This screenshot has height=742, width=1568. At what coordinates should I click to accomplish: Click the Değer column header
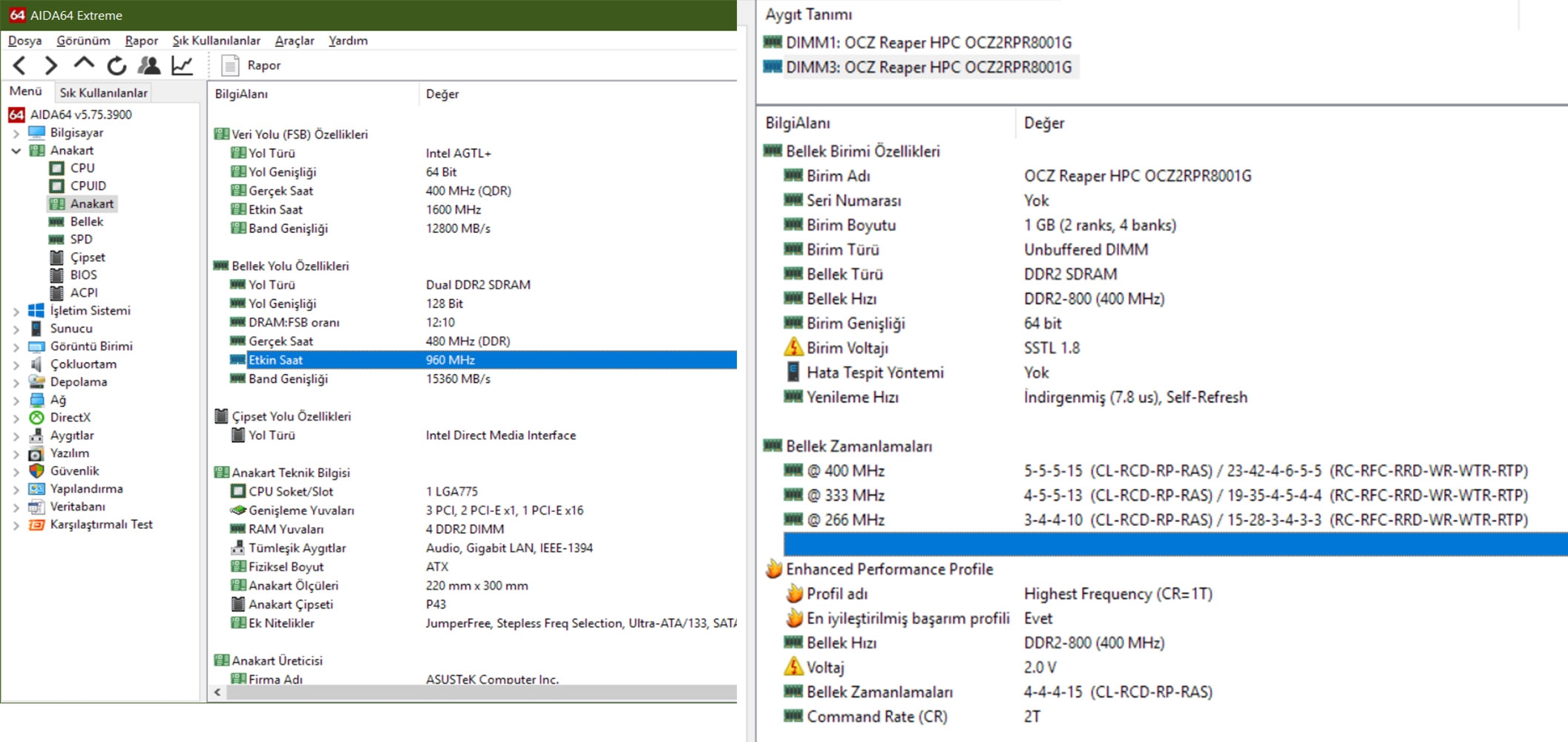tap(442, 94)
